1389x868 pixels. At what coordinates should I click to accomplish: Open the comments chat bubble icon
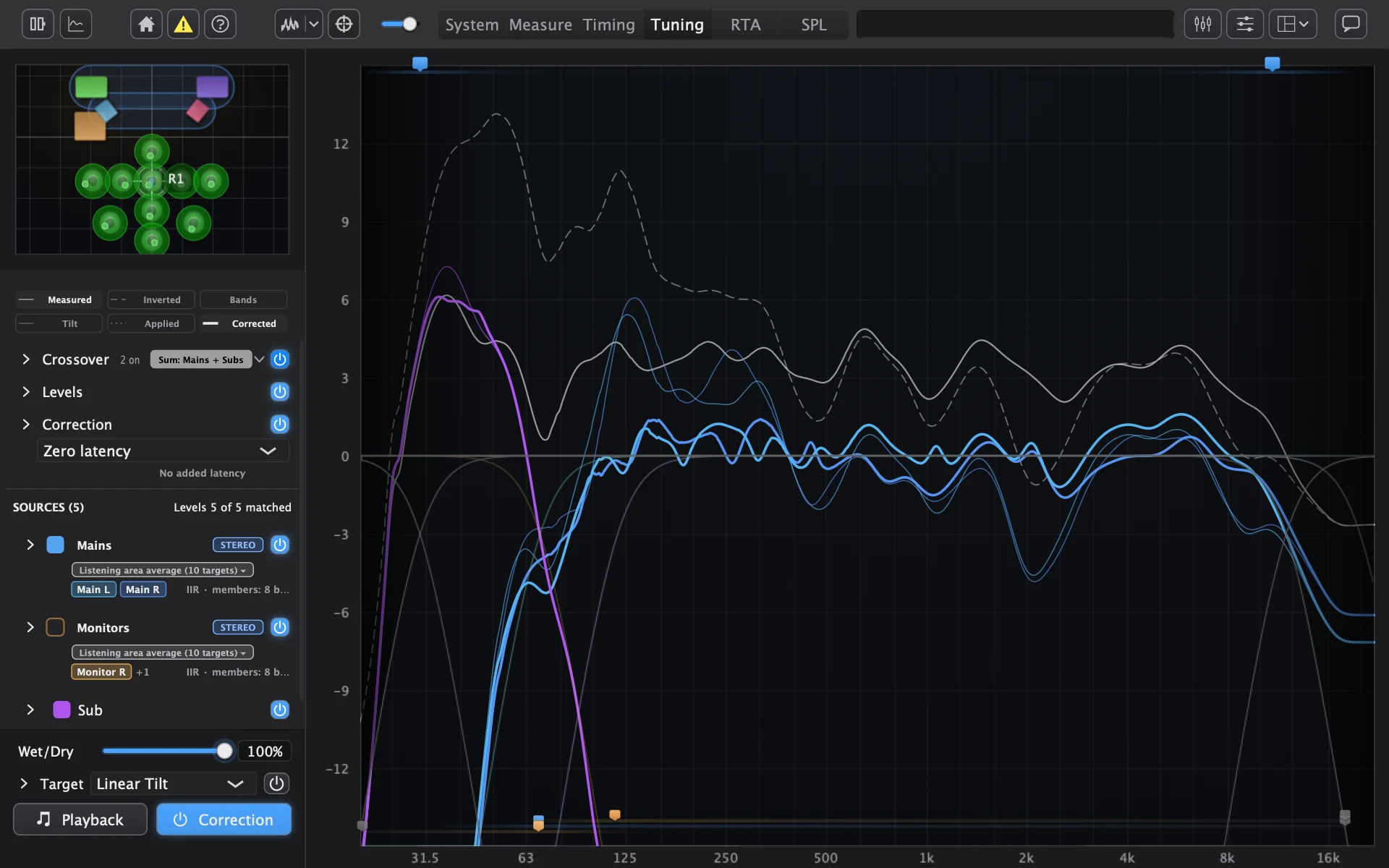point(1350,25)
